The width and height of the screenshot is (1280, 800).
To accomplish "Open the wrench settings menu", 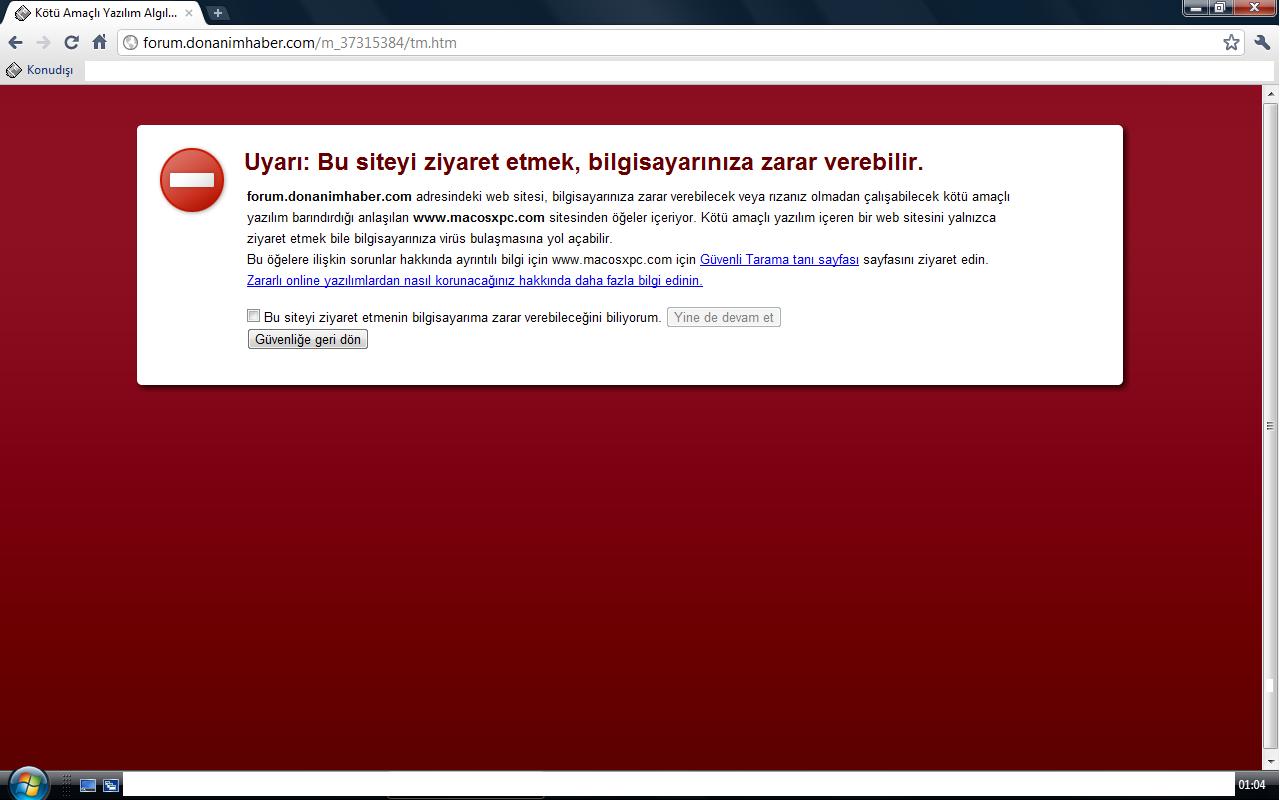I will (1262, 42).
